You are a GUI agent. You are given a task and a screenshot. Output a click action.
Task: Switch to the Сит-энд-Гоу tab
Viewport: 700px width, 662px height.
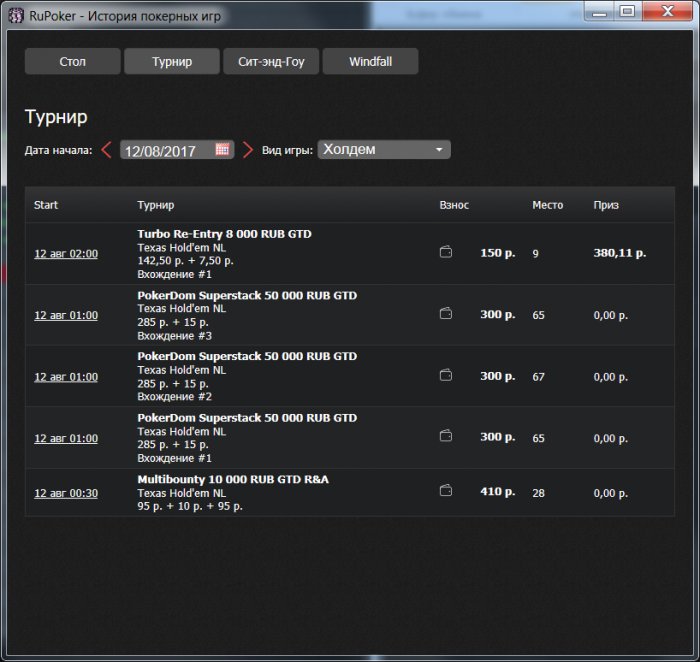pyautogui.click(x=271, y=61)
